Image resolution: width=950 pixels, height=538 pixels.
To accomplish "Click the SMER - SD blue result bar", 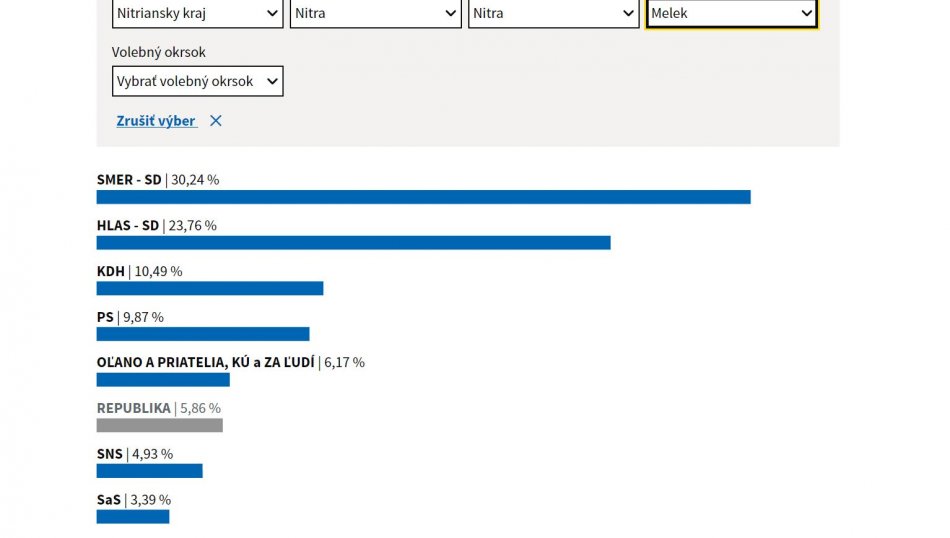I will (x=423, y=197).
